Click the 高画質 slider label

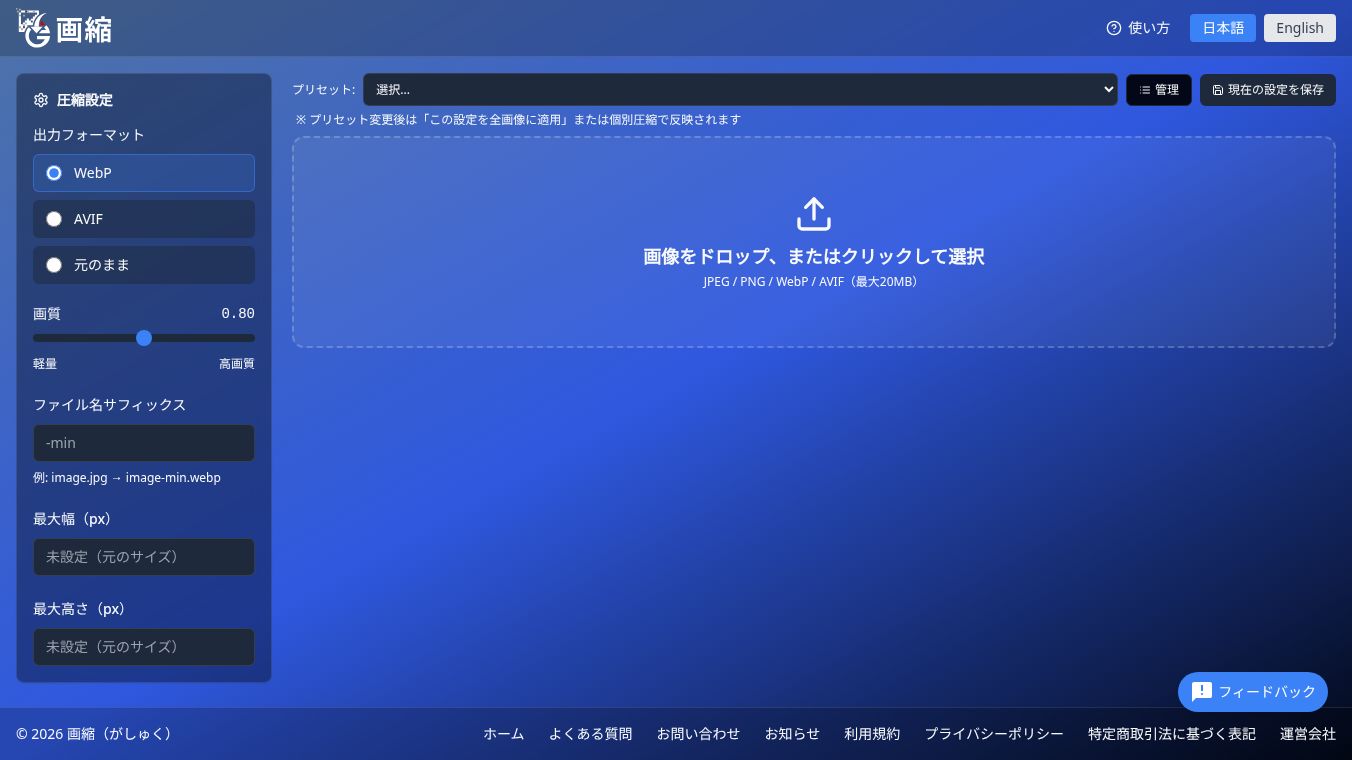237,364
